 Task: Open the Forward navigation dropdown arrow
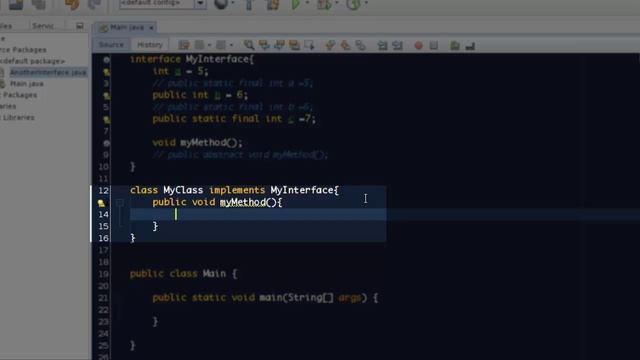(x=231, y=45)
